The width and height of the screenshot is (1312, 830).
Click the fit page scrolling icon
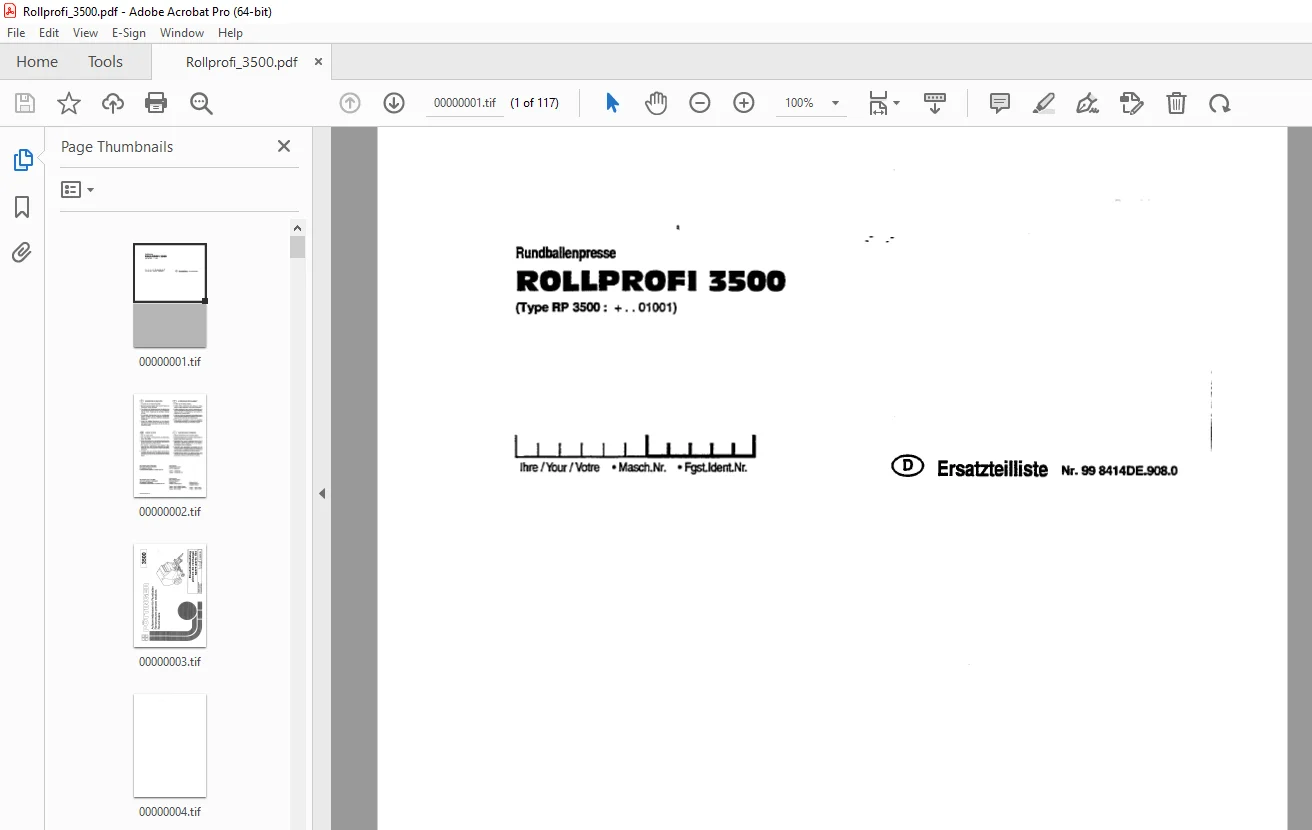click(x=878, y=103)
